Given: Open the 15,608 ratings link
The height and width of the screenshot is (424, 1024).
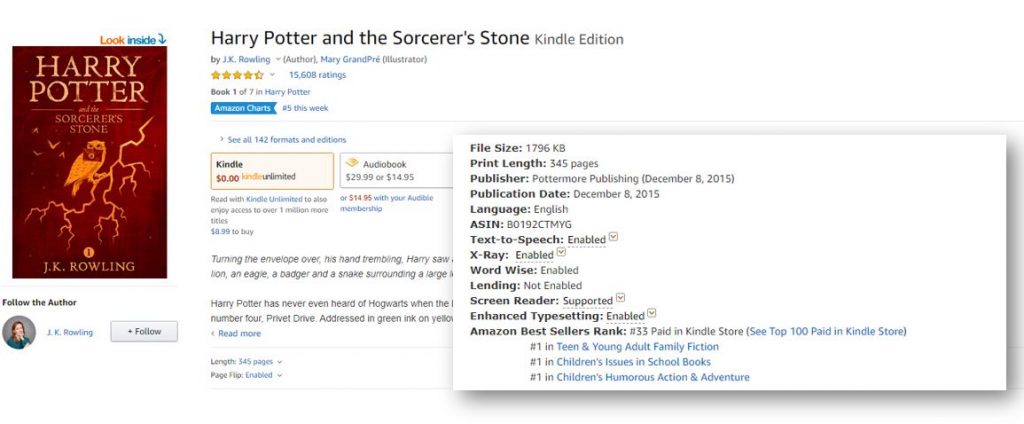Looking at the screenshot, I should [317, 75].
